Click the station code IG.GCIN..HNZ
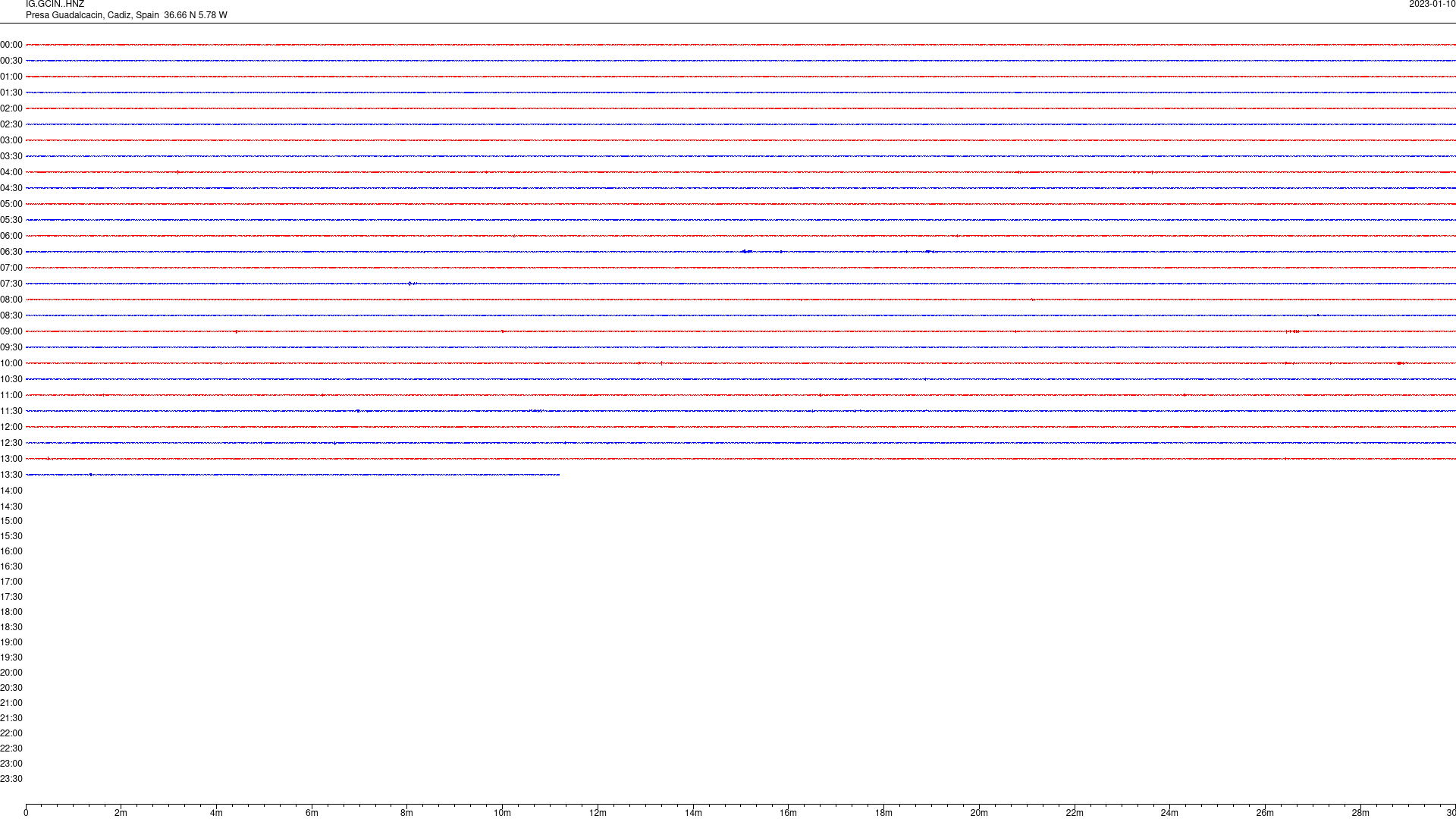 click(55, 5)
